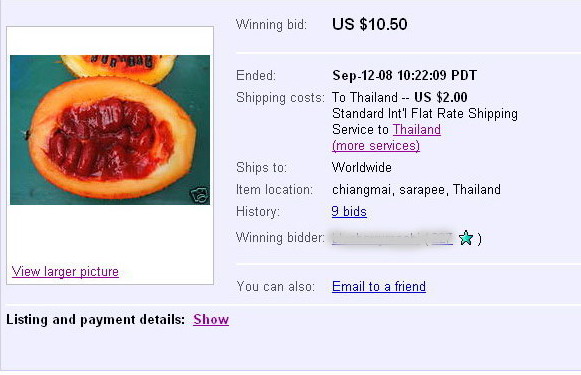The width and height of the screenshot is (581, 375).
Task: Click the US $10.50 winning bid amount
Action: click(370, 24)
